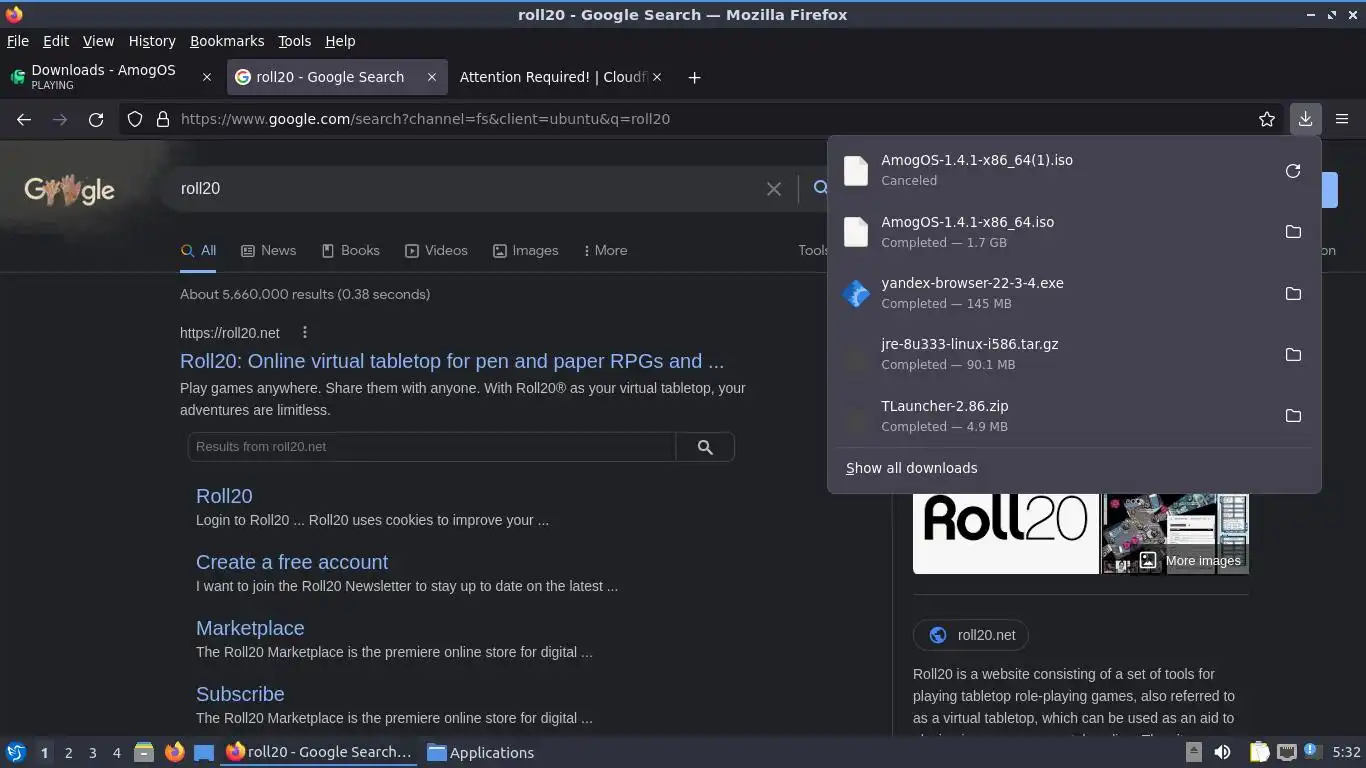Image resolution: width=1366 pixels, height=768 pixels.
Task: Open containing folder for TLauncher-2.86.zip
Action: pos(1293,416)
